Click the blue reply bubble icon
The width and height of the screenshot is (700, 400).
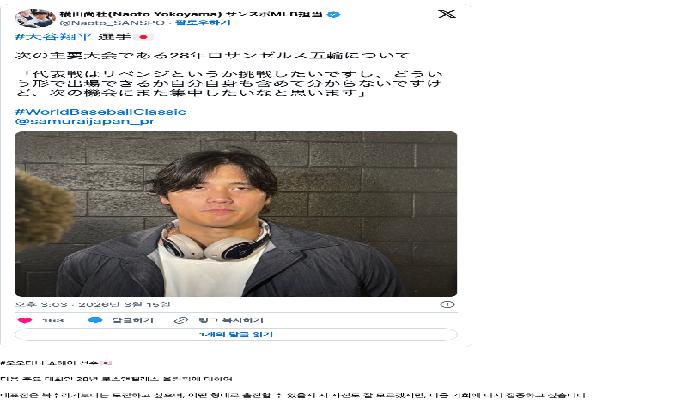(x=95, y=320)
